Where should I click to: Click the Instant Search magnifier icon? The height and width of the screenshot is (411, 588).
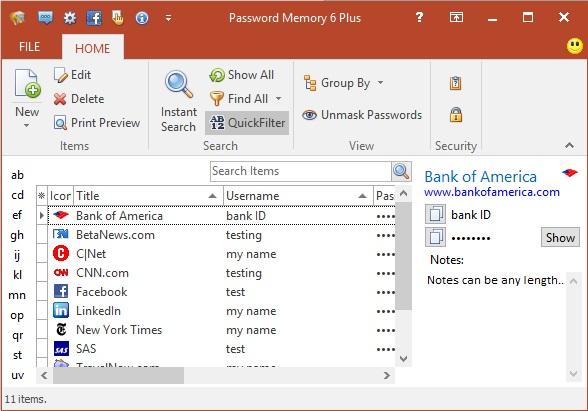(x=179, y=84)
